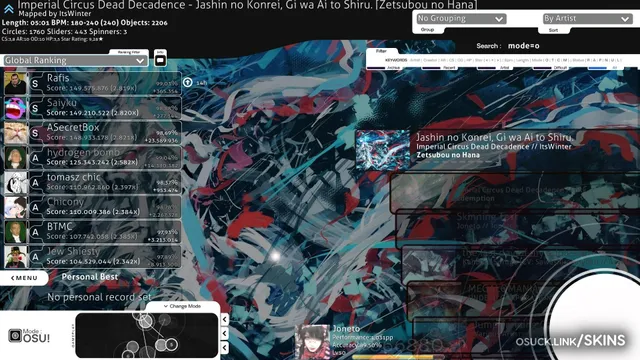
Task: Select the Filter tab
Action: pos(381,51)
